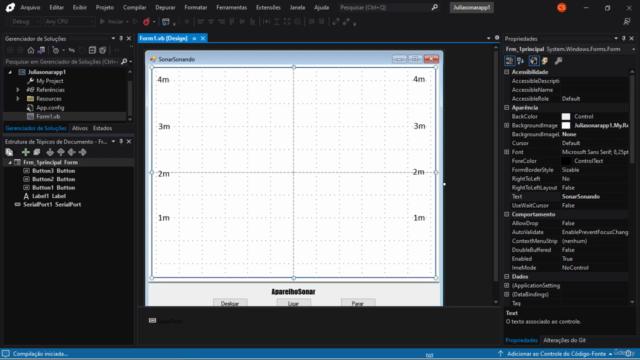Click the solutions and folders view switch icon

[41, 50]
